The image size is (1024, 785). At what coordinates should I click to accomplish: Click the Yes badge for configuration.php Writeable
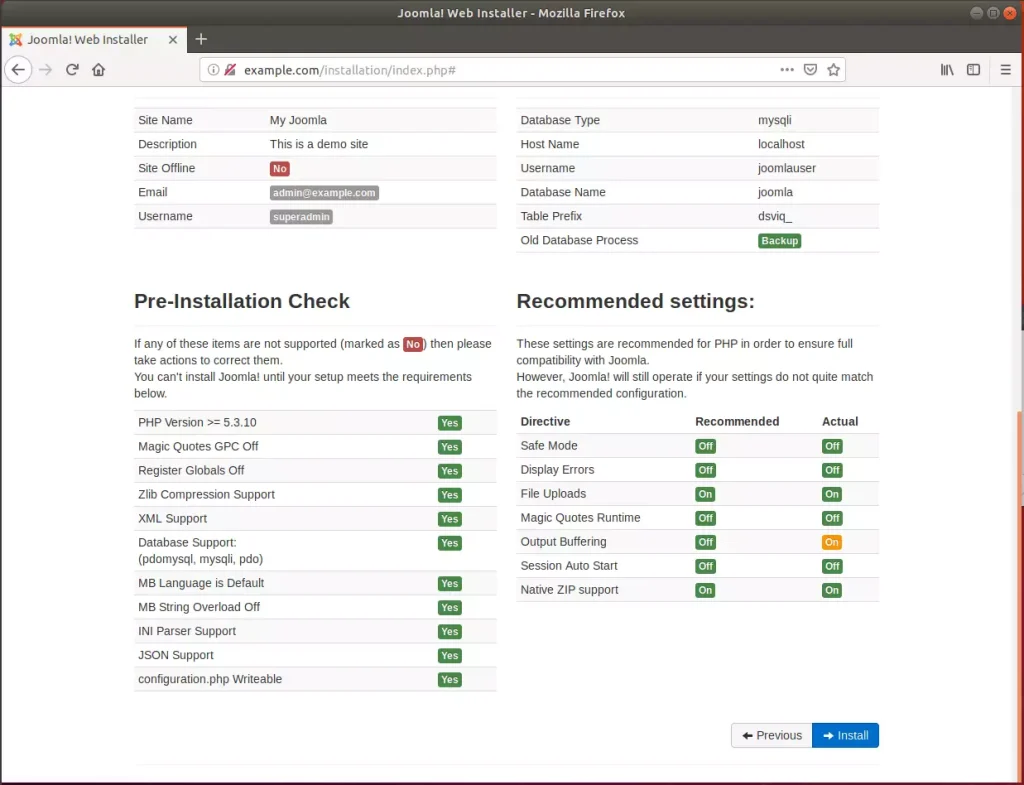click(x=449, y=680)
